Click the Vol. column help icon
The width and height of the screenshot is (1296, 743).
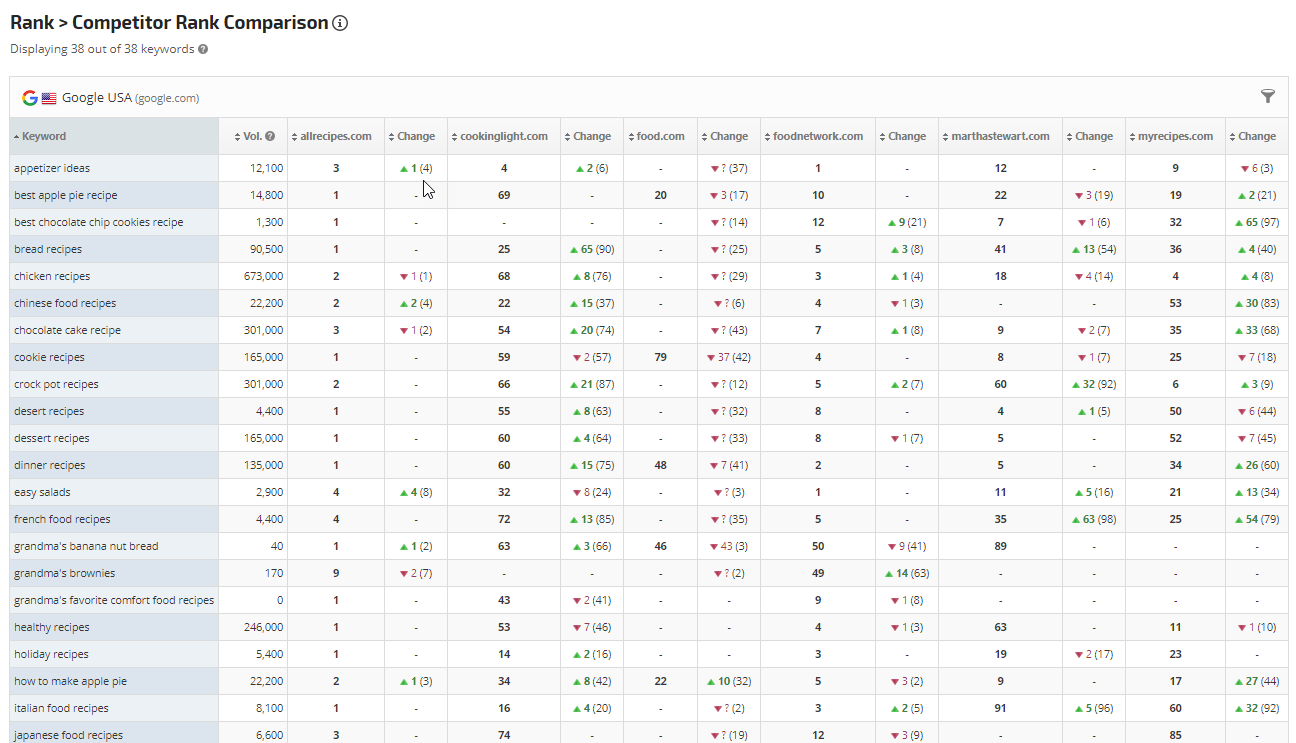pyautogui.click(x=270, y=137)
